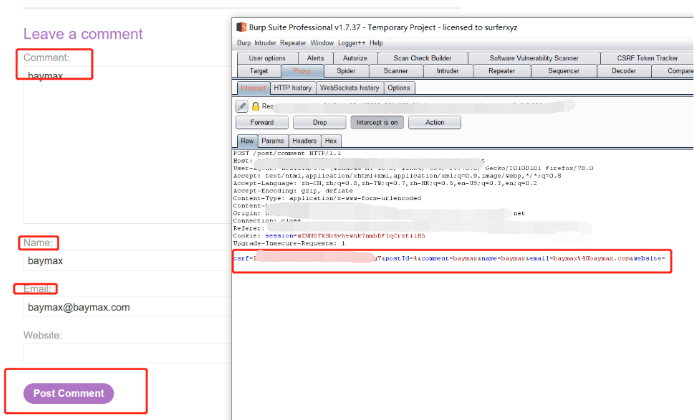Open the HTTP history sub-tab
The width and height of the screenshot is (696, 420).
293,88
